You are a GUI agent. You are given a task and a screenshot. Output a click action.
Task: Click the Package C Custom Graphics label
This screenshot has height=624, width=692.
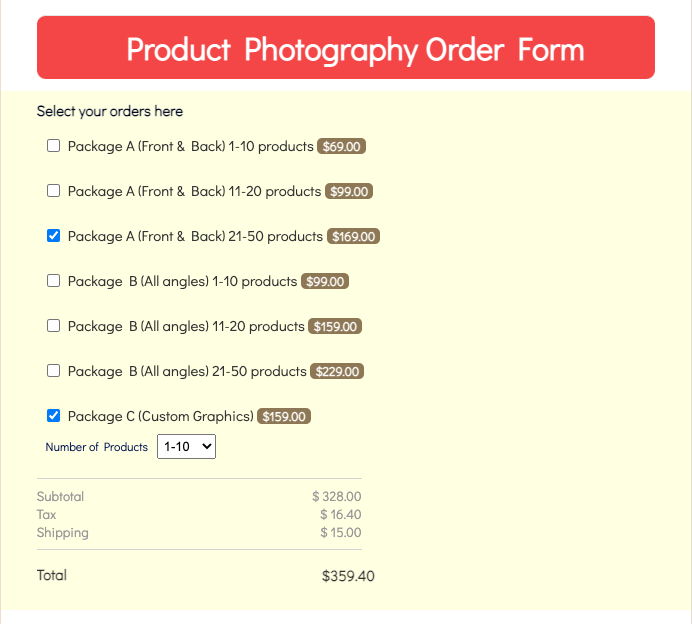[160, 416]
